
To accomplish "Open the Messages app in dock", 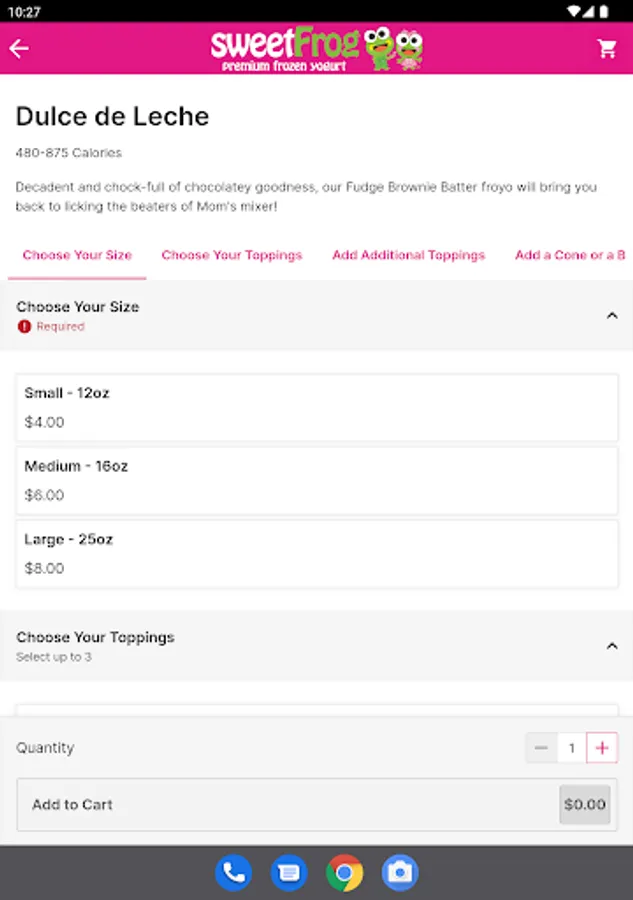I will pyautogui.click(x=289, y=873).
